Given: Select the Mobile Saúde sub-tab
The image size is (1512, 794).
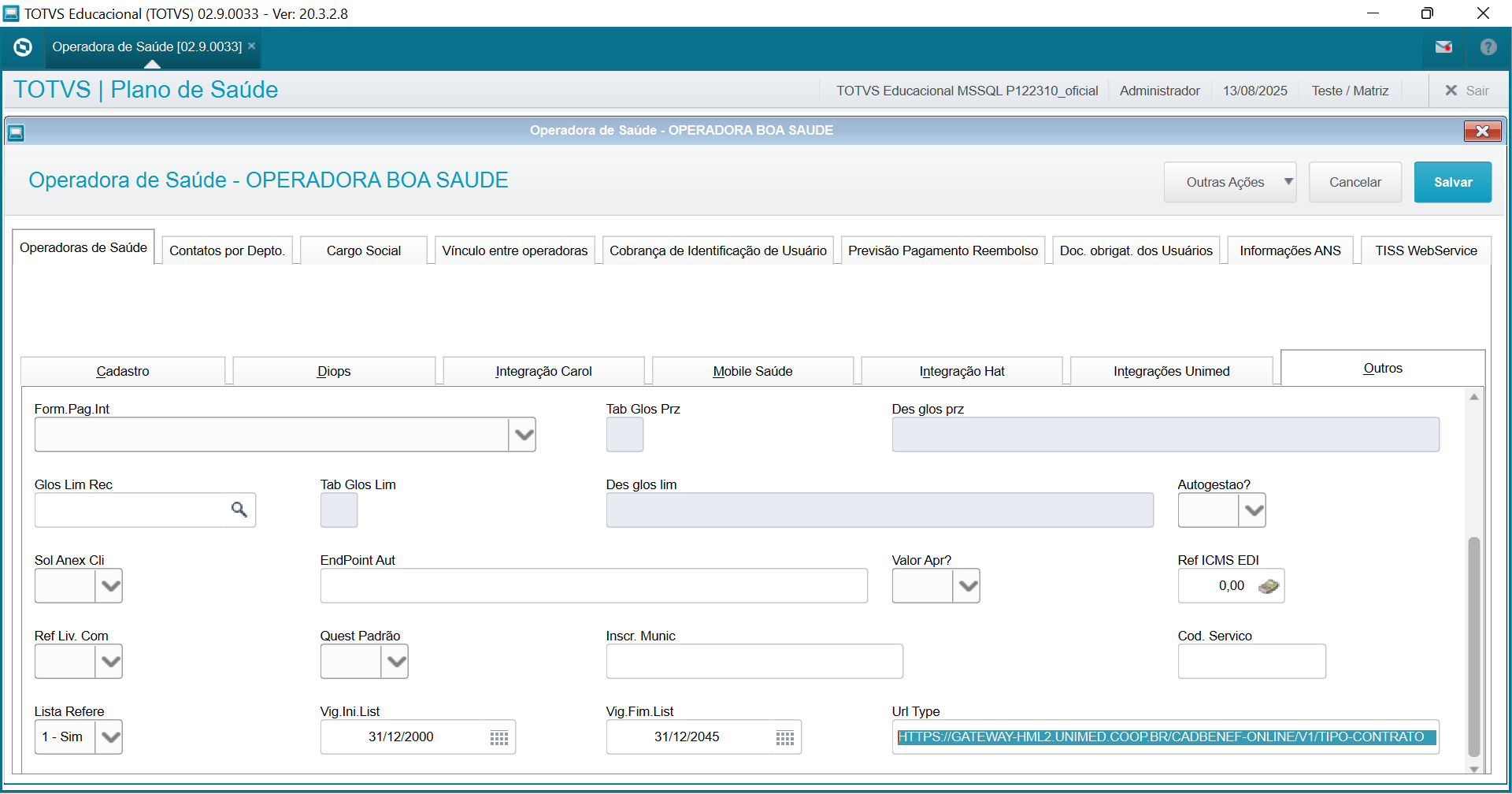Looking at the screenshot, I should click(x=753, y=371).
